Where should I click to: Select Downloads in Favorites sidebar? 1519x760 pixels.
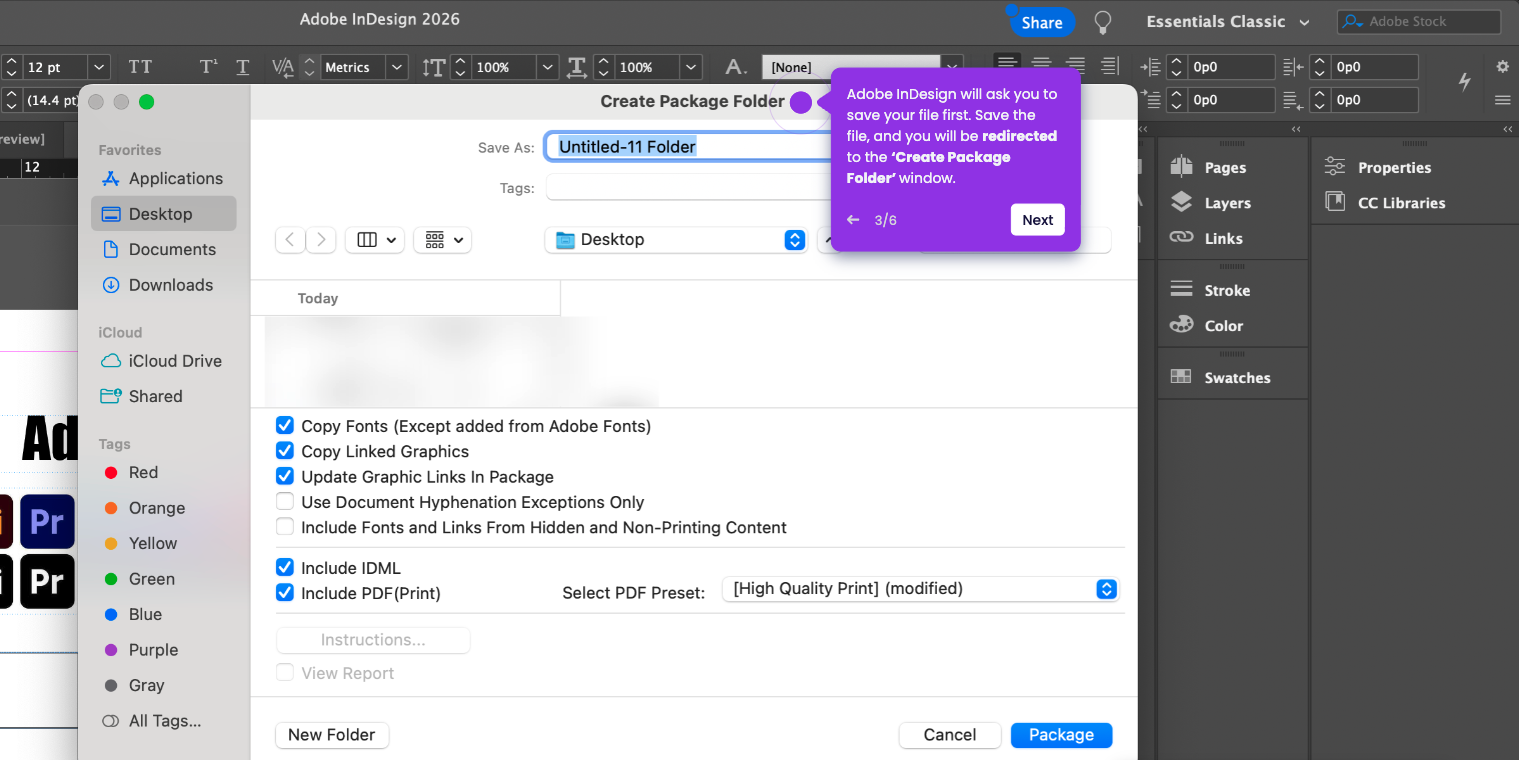click(163, 285)
